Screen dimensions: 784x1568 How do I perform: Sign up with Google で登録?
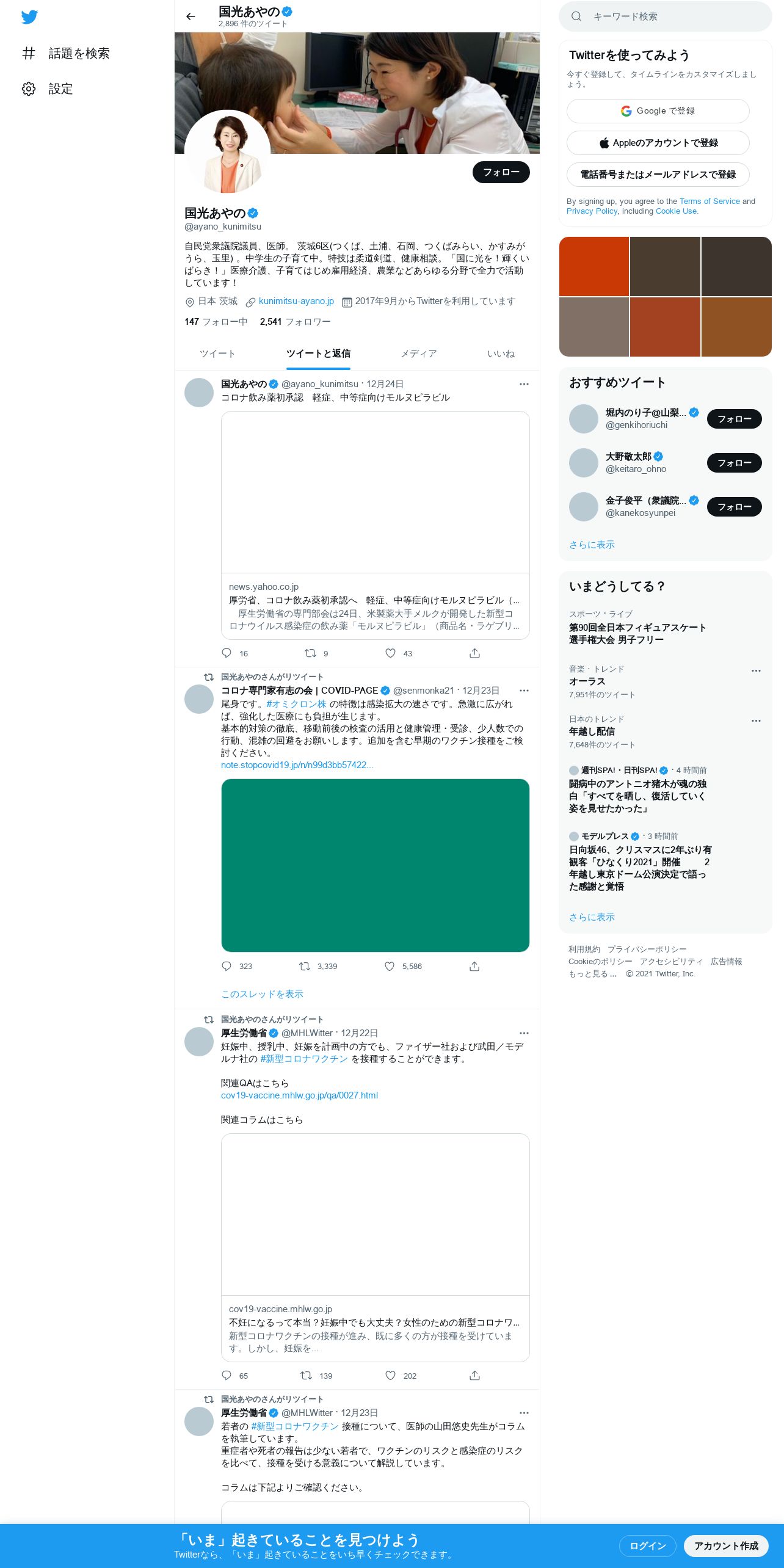click(x=658, y=111)
